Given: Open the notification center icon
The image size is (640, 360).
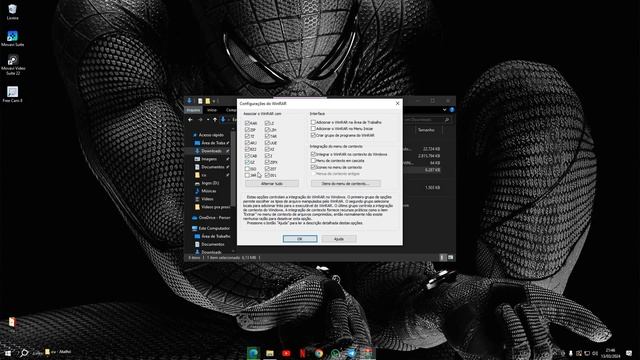Looking at the screenshot, I should click(629, 353).
